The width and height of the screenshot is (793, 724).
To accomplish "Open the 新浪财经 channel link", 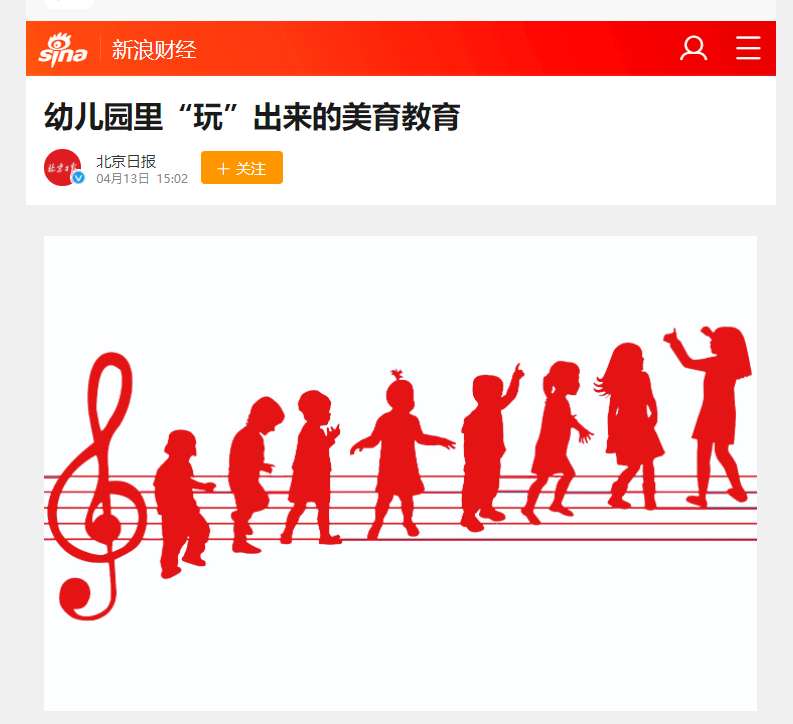I will click(154, 50).
